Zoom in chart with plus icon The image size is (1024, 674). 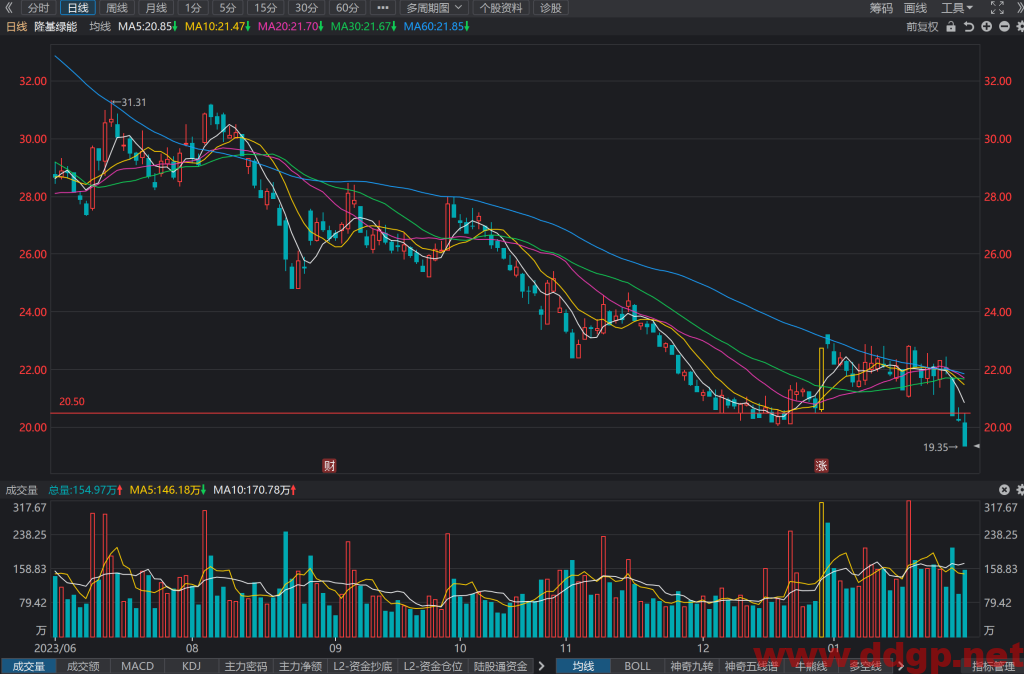click(x=986, y=27)
